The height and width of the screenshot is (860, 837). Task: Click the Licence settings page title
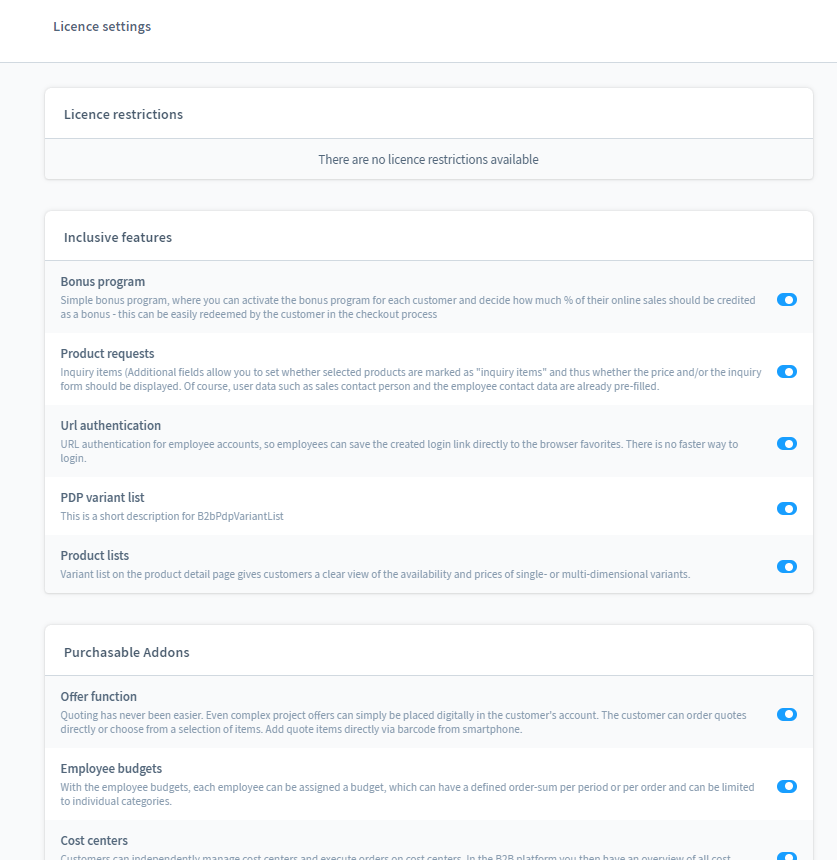102,27
